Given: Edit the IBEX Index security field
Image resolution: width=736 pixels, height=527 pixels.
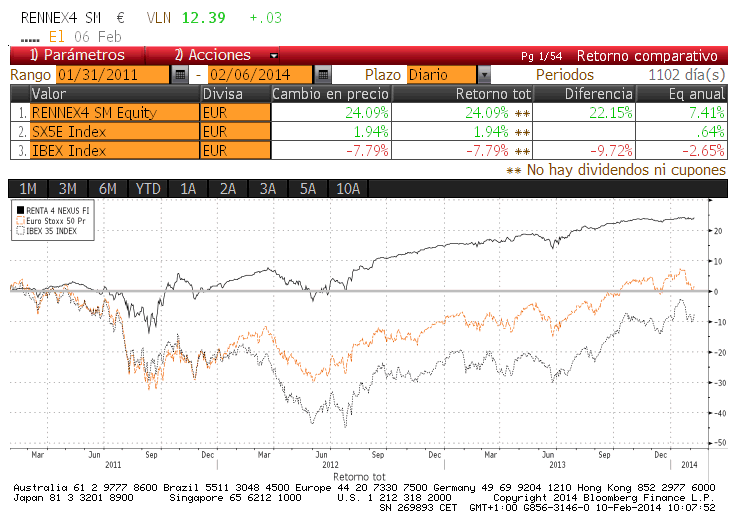Looking at the screenshot, I should tap(115, 151).
